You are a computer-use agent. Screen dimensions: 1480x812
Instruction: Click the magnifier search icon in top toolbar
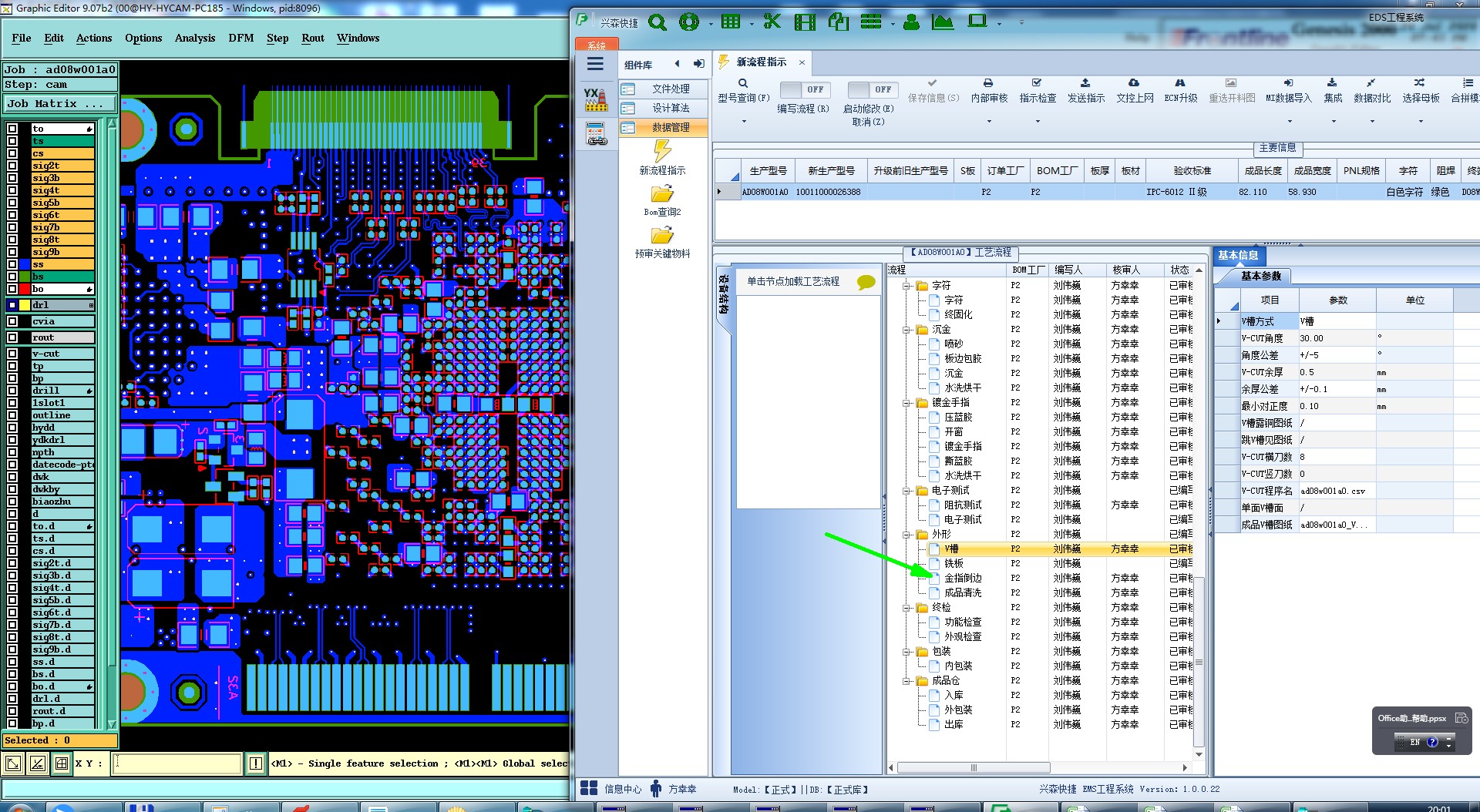coord(657,22)
